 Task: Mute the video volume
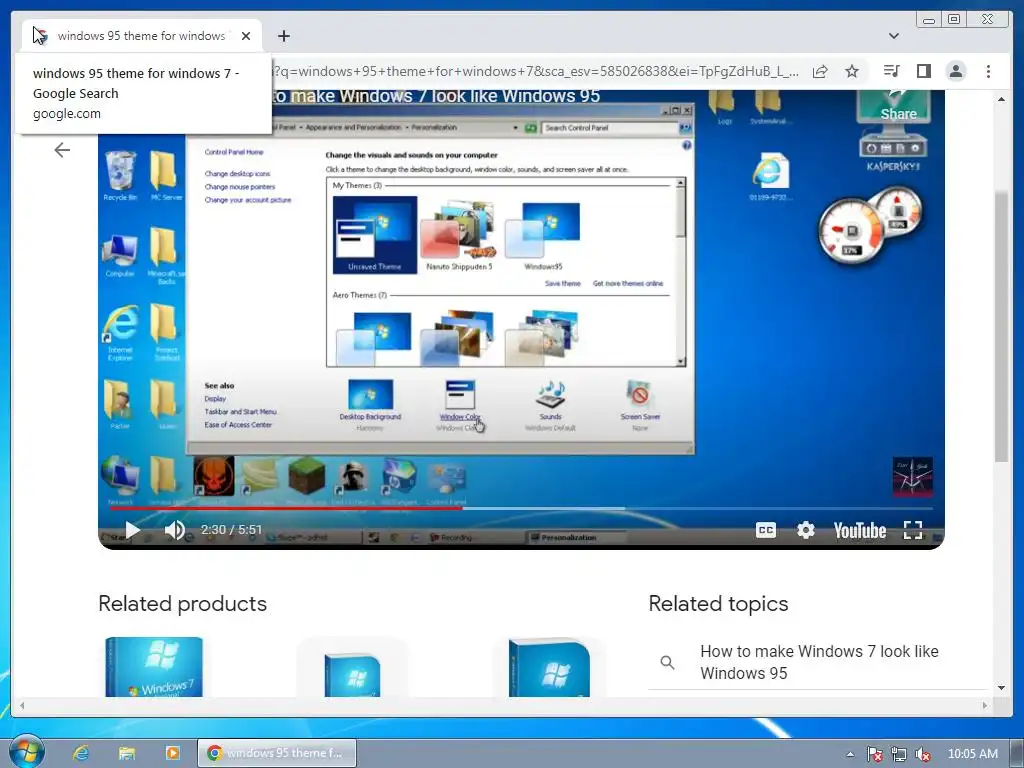click(174, 530)
